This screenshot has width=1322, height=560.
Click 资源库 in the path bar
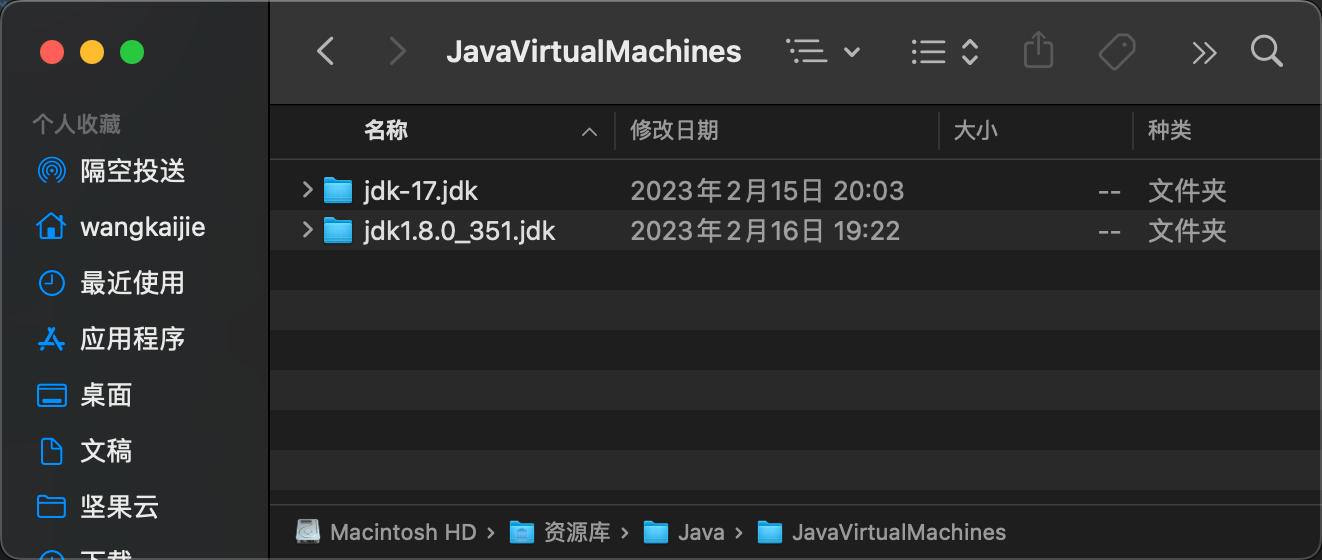click(x=576, y=532)
